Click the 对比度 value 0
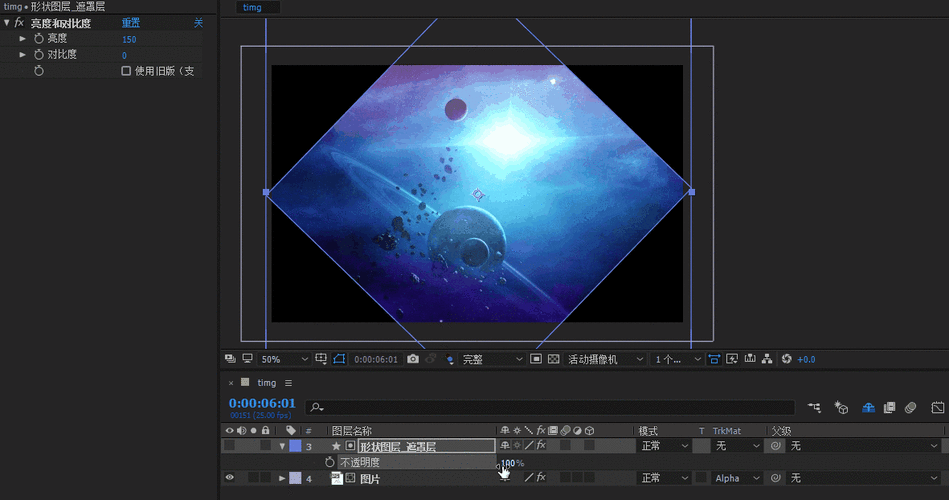Image resolution: width=949 pixels, height=500 pixels. coord(124,55)
